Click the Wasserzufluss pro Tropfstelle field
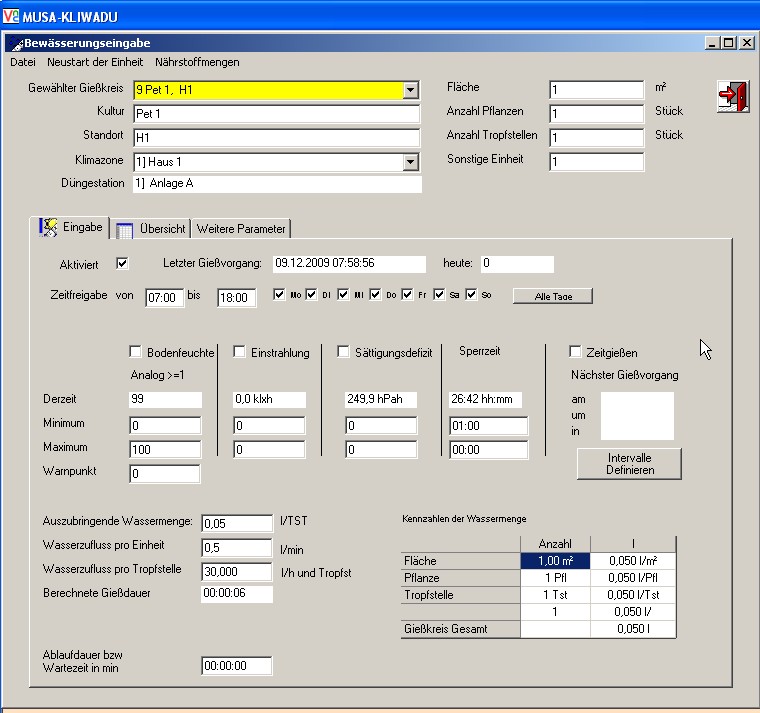The width and height of the screenshot is (760, 713). (x=237, y=571)
